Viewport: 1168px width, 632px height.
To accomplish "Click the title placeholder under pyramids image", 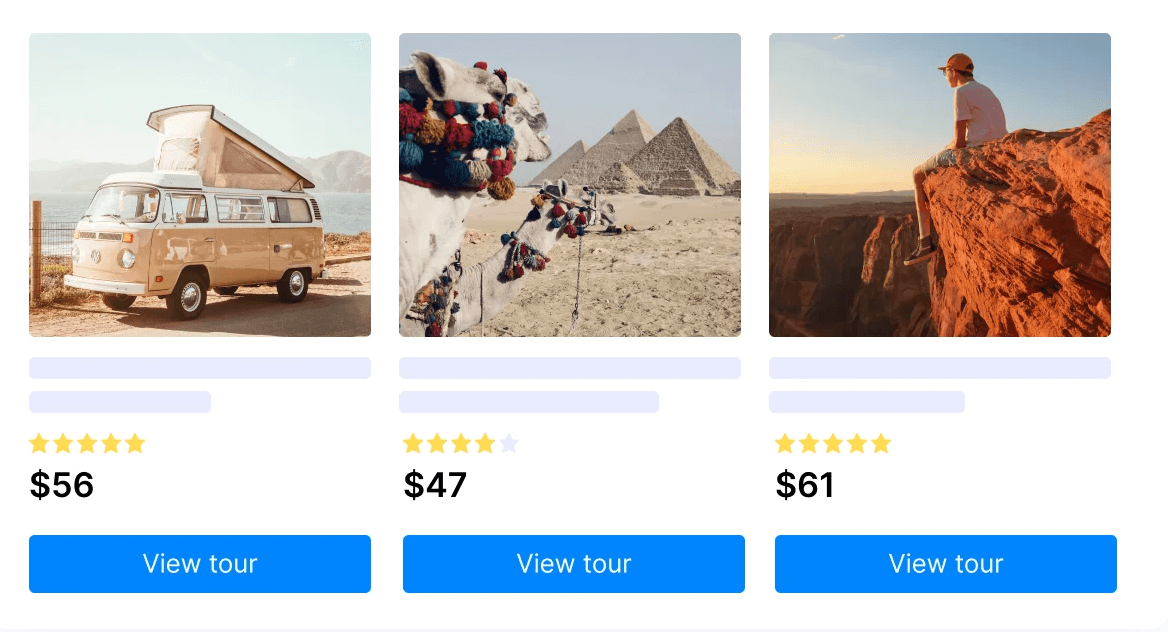I will (570, 368).
